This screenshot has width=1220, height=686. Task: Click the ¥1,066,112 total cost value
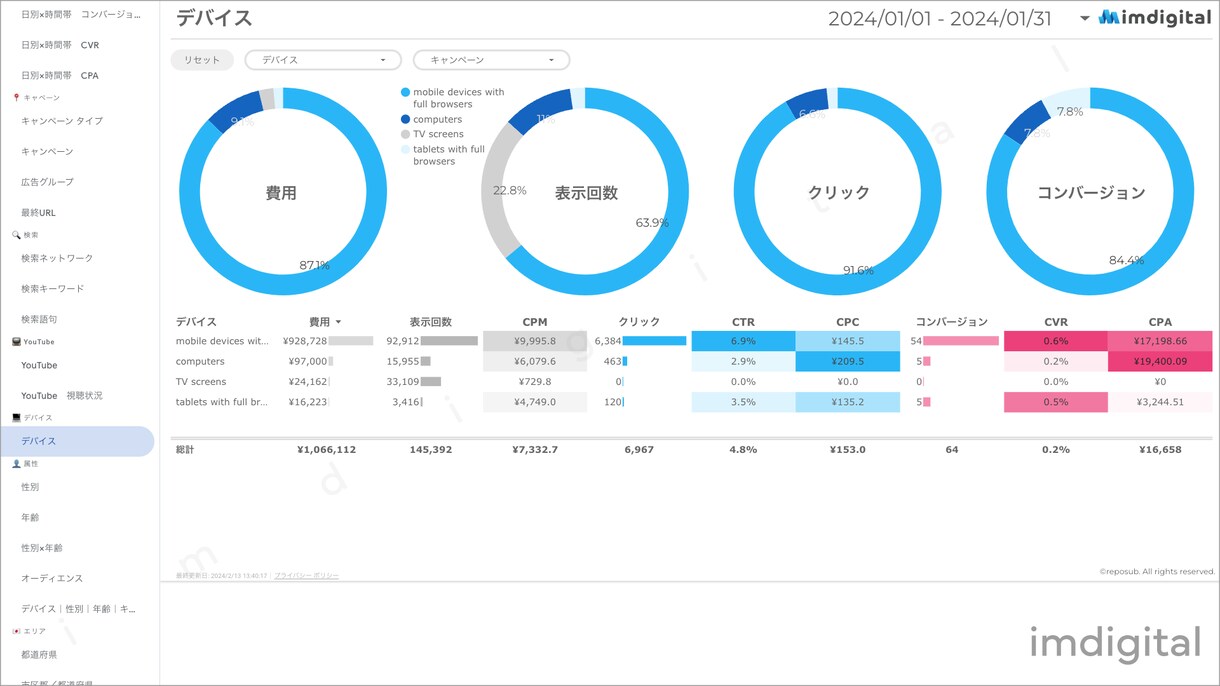326,450
